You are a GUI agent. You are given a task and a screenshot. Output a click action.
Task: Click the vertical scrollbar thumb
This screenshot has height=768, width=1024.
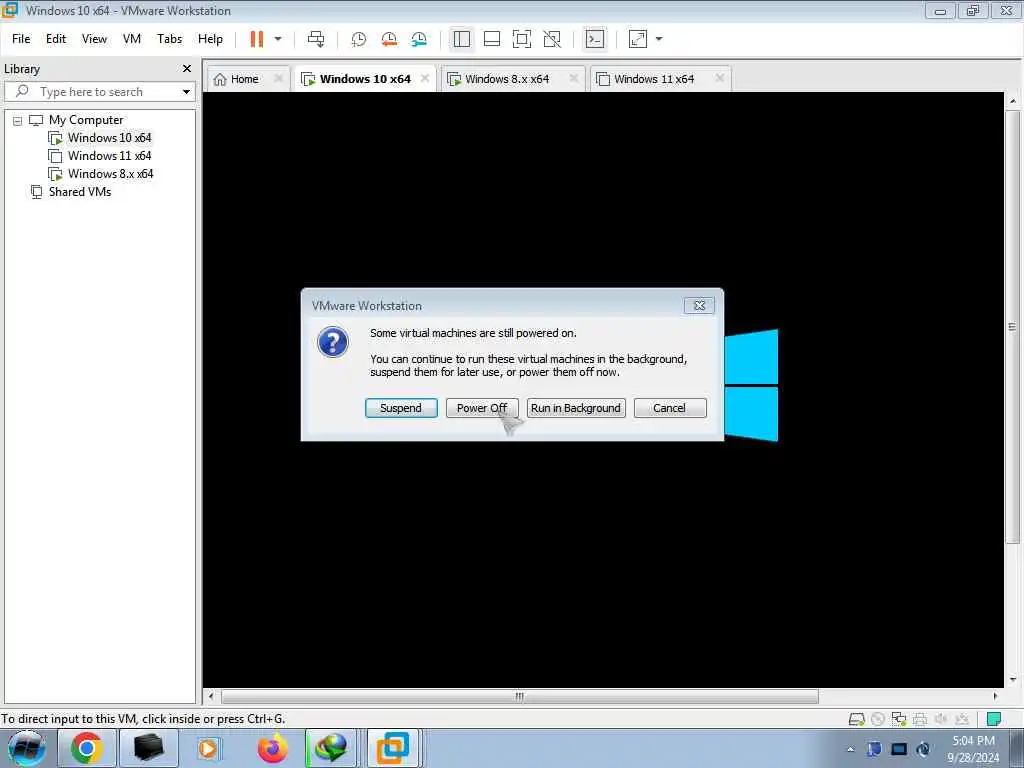[1012, 327]
